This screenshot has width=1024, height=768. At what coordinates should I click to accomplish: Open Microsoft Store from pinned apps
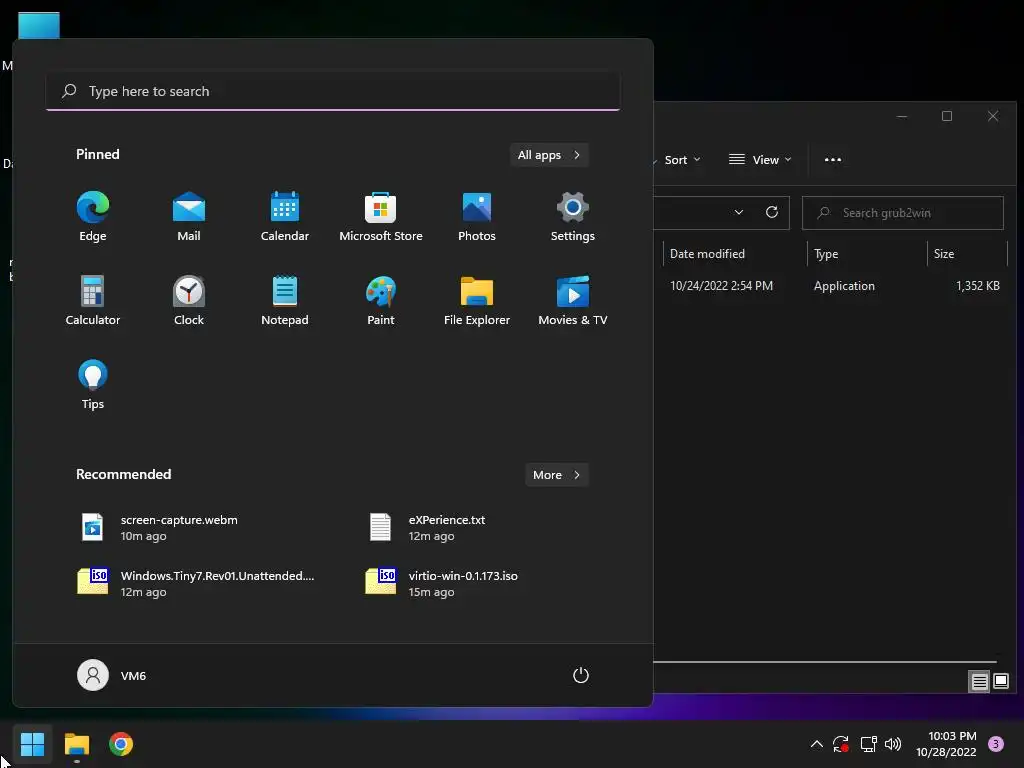coord(381,217)
